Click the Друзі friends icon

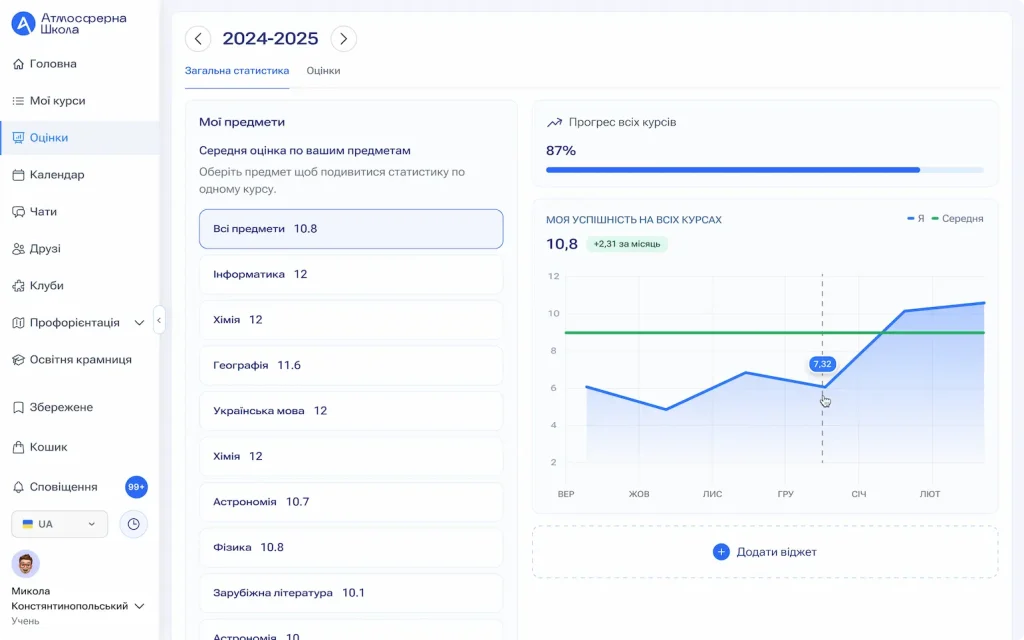[20, 248]
